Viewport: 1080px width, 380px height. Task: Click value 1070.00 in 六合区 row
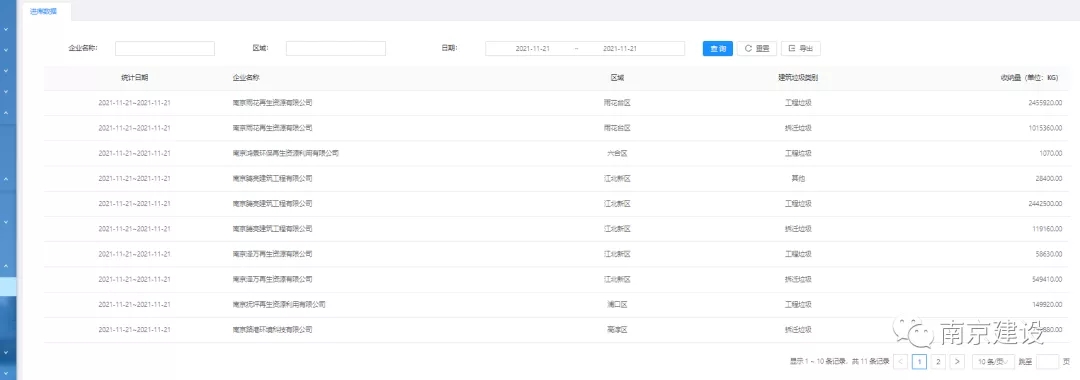1051,154
